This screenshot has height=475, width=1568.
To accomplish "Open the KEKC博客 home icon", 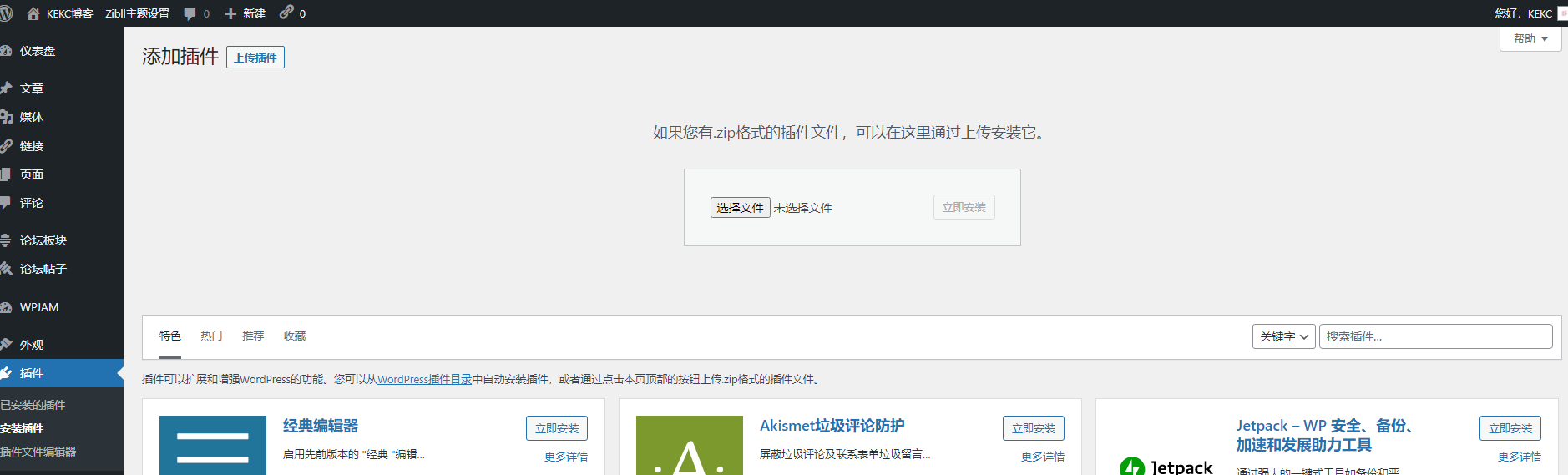I will coord(33,13).
